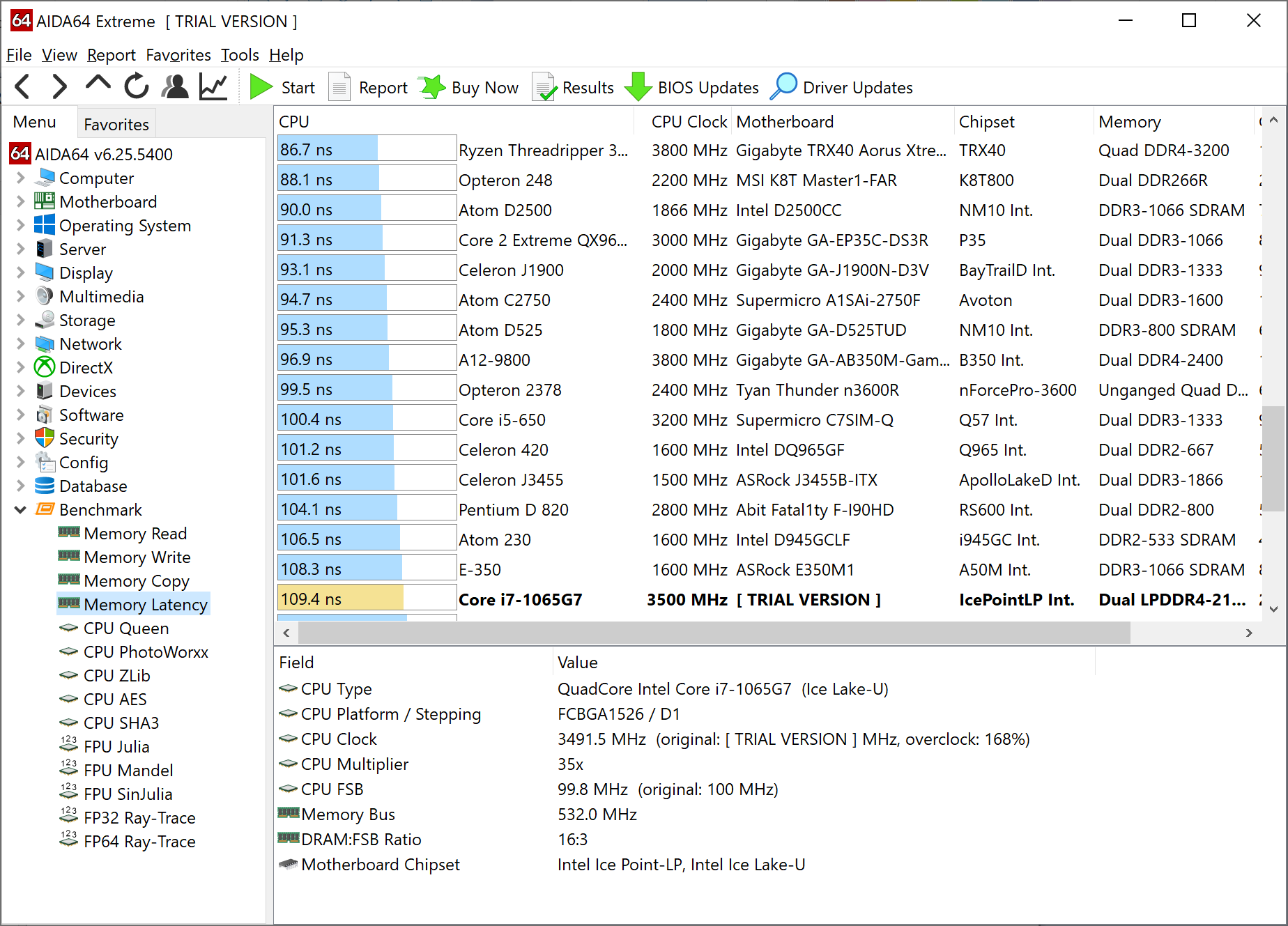Viewport: 1288px width, 926px height.
Task: Collapse the Benchmark tree node
Action: (x=20, y=510)
